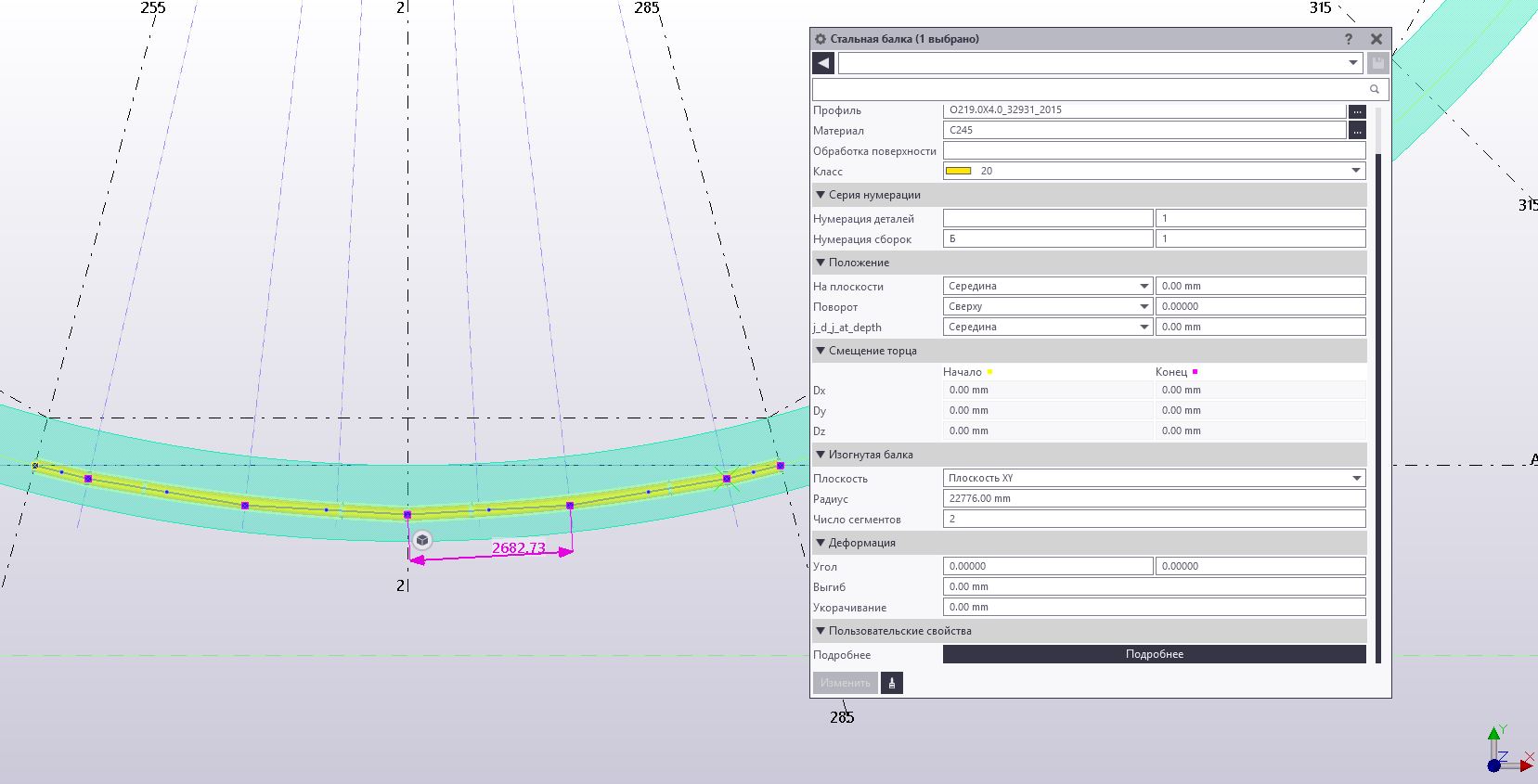
Task: Click the cube icon below the beam
Action: (x=422, y=540)
